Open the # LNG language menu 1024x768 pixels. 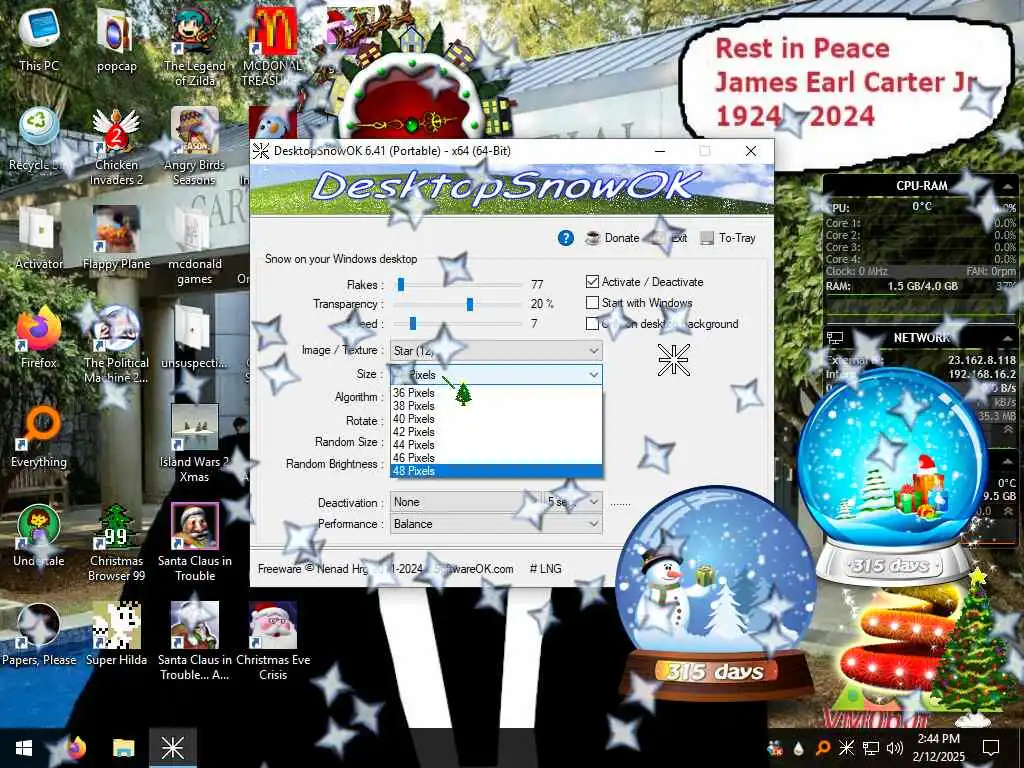[x=545, y=569]
